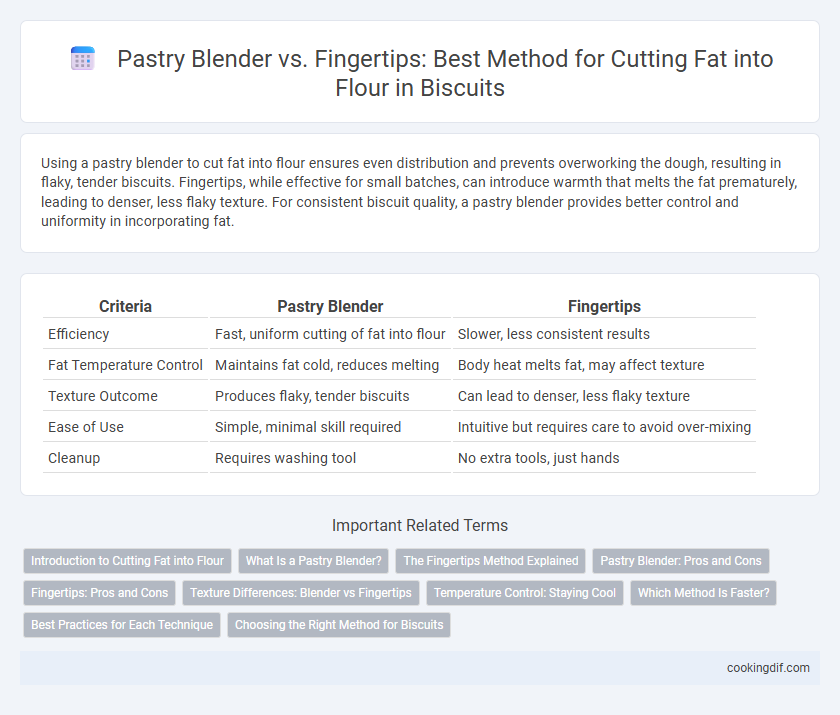Click the 'Important Related Terms' heading
Viewport: 840px width, 715px height.
point(420,525)
